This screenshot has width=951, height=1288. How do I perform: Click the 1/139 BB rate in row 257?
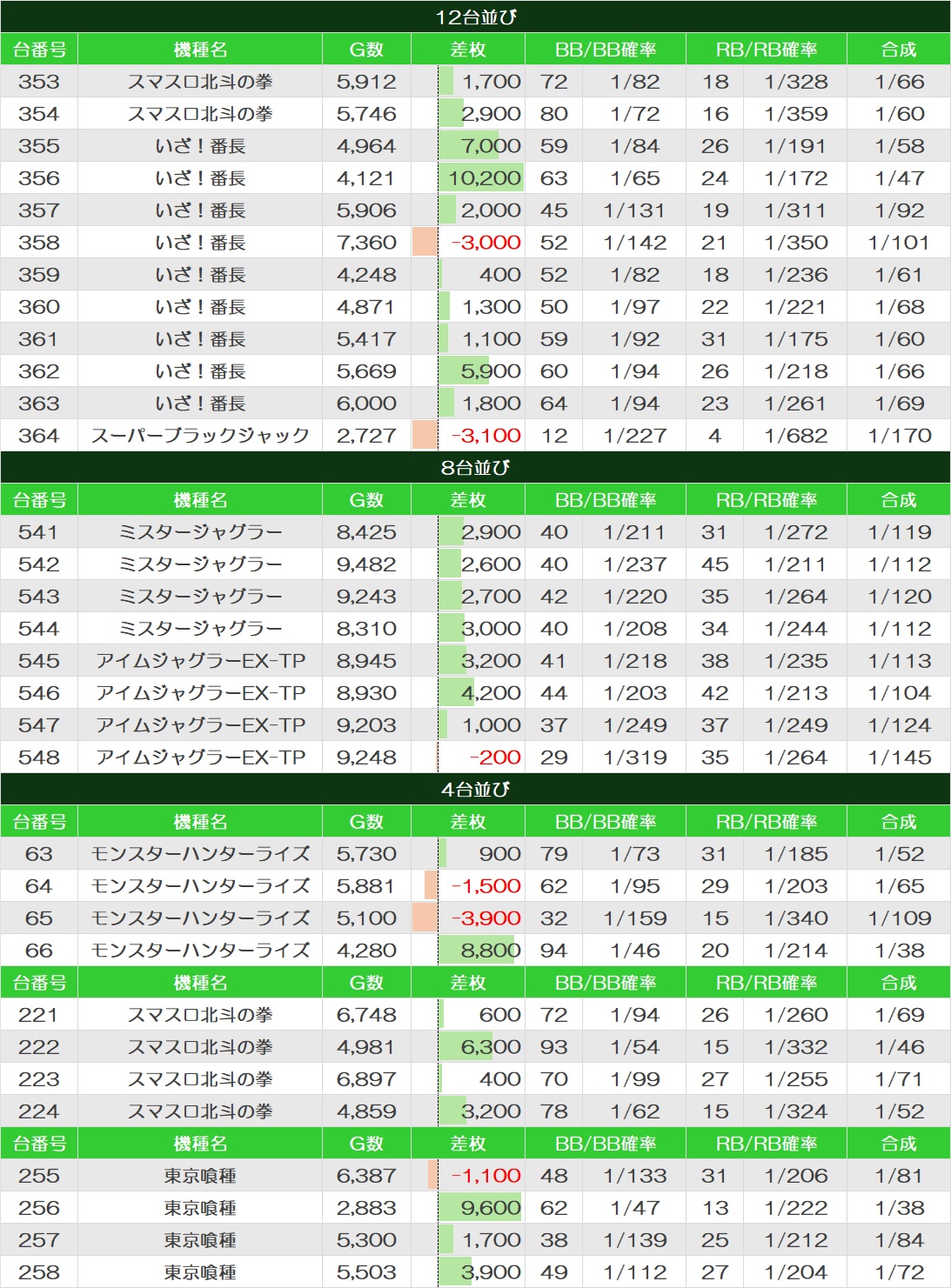pos(635,1240)
